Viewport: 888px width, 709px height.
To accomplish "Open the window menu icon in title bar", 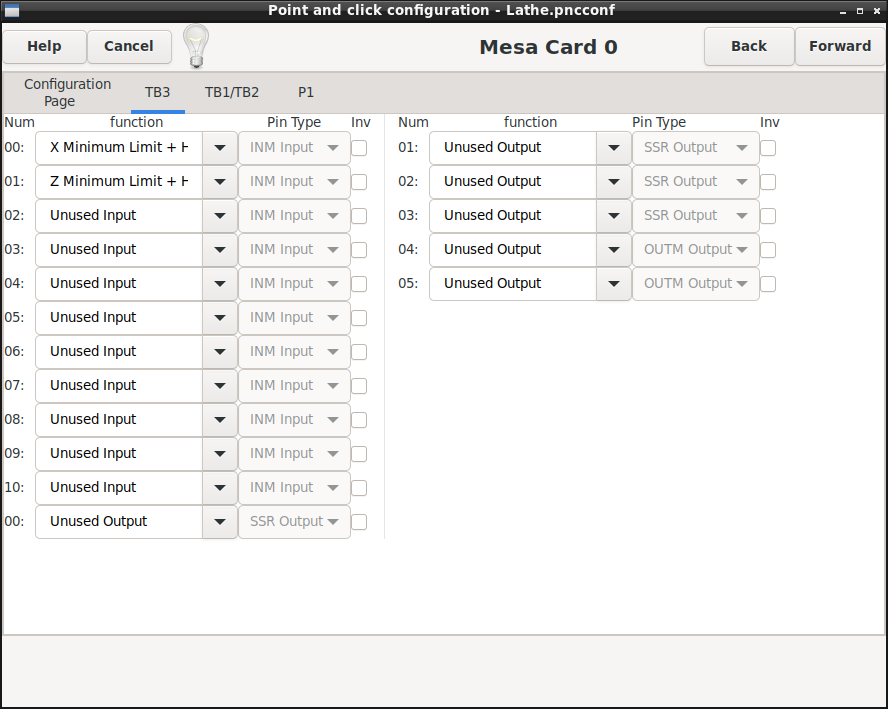I will pos(11,10).
